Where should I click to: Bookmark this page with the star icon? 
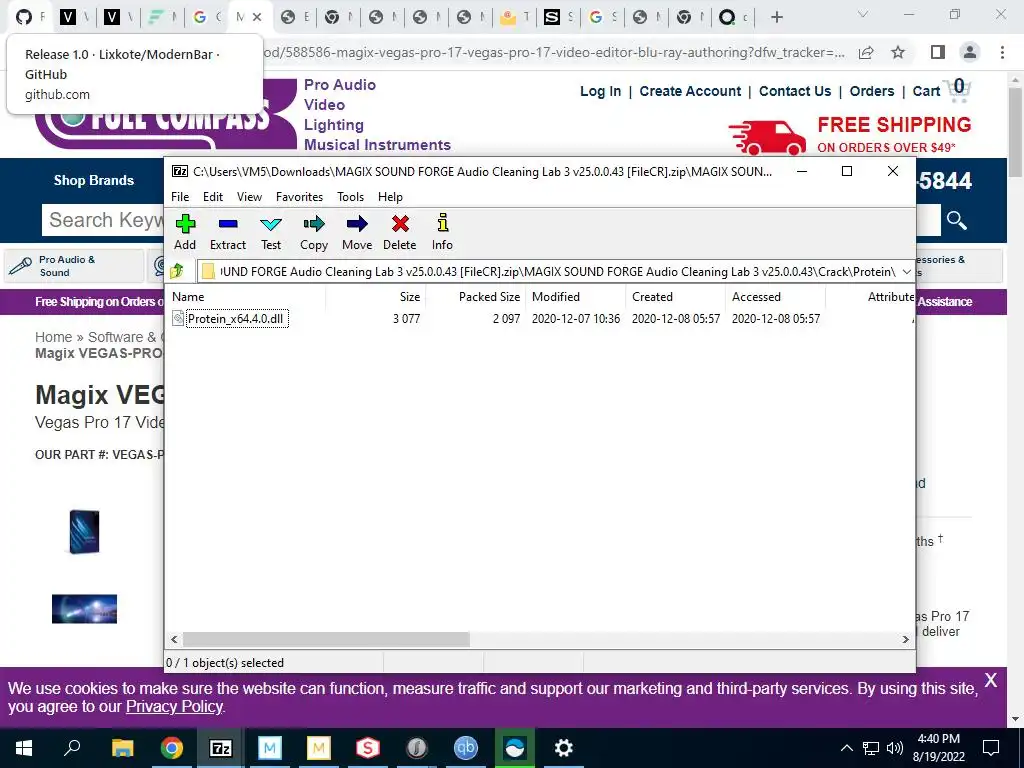898,52
